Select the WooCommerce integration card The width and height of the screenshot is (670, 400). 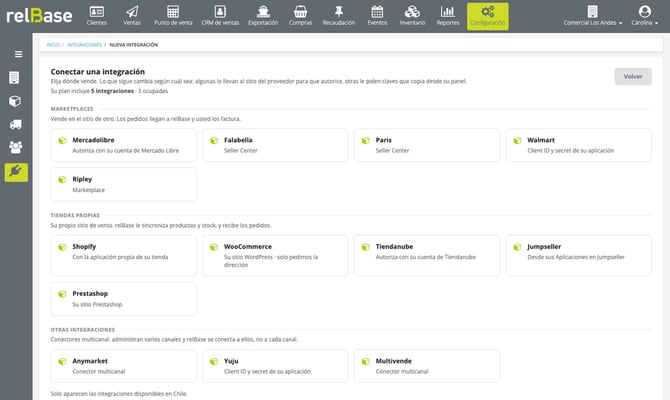coord(275,255)
